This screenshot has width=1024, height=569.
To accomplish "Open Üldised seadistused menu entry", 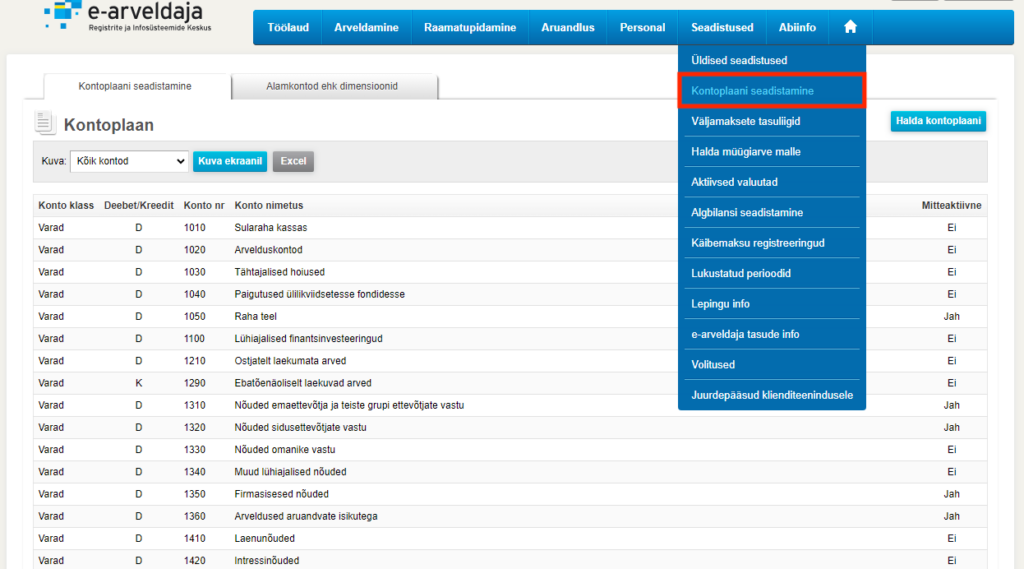I will 739,61.
